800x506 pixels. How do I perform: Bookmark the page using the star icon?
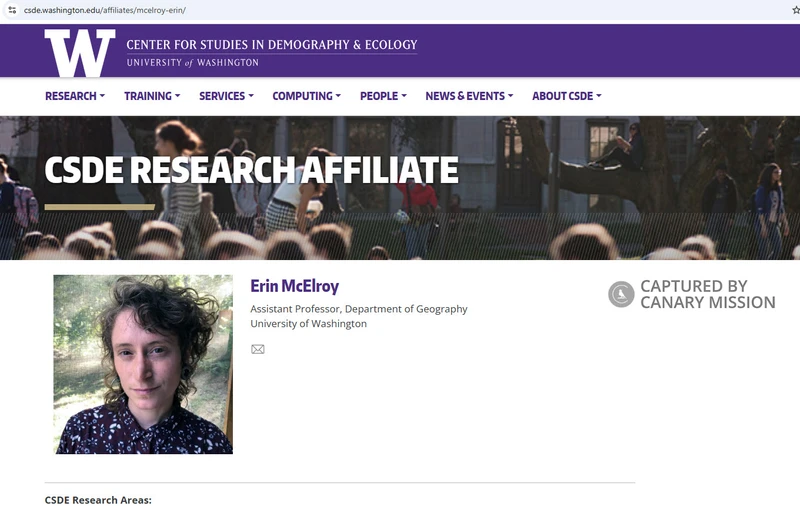pyautogui.click(x=795, y=10)
